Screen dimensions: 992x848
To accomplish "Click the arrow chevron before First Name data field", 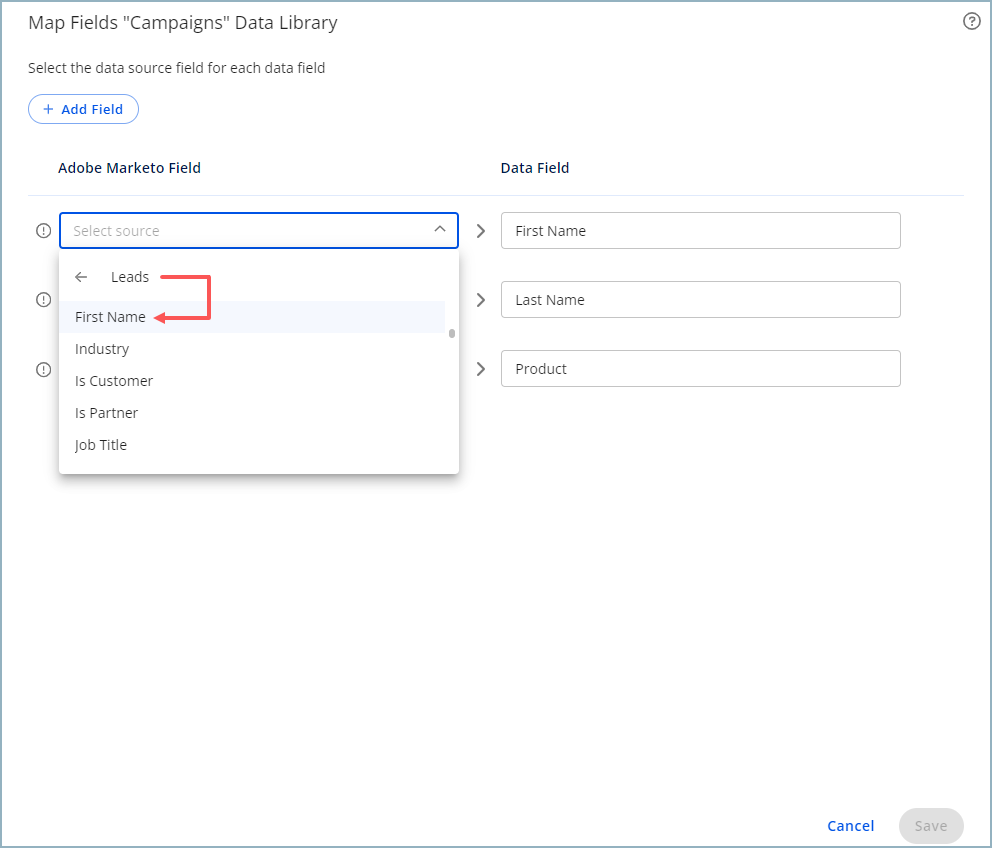I will tap(481, 231).
